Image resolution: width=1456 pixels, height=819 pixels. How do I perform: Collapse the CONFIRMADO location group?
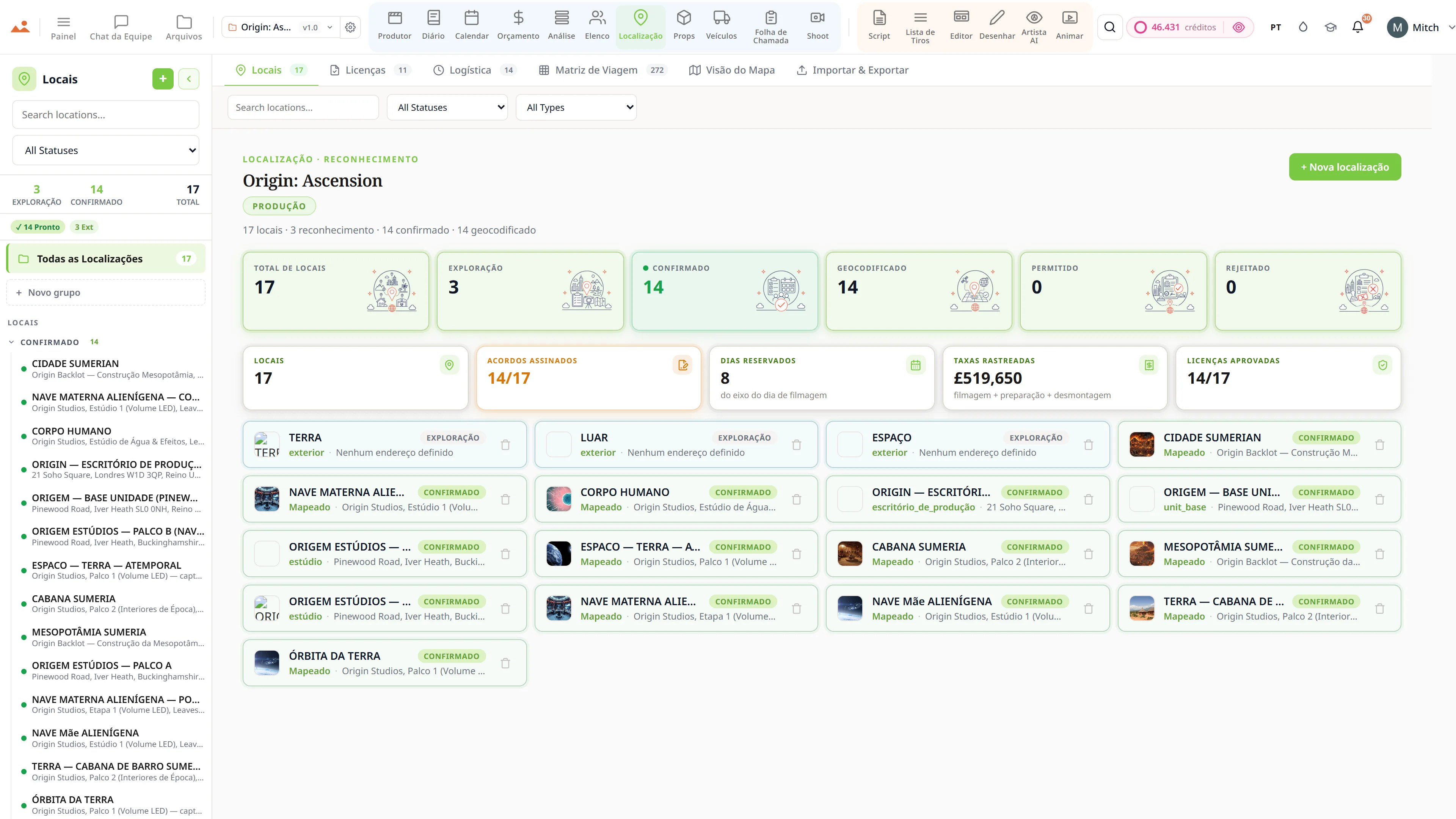(12, 342)
